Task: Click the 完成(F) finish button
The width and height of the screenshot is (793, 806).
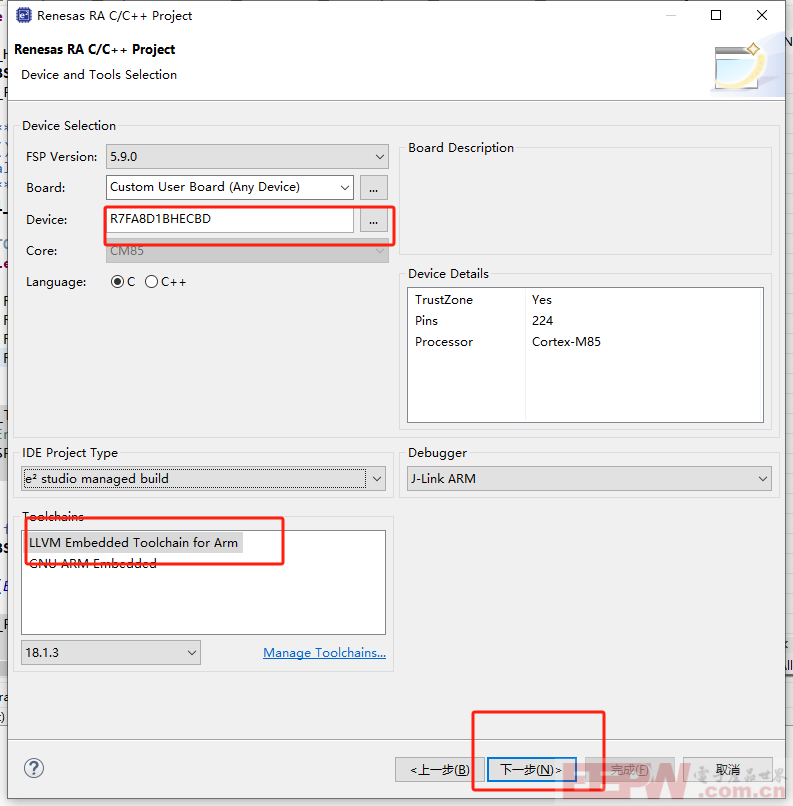Action: [630, 769]
